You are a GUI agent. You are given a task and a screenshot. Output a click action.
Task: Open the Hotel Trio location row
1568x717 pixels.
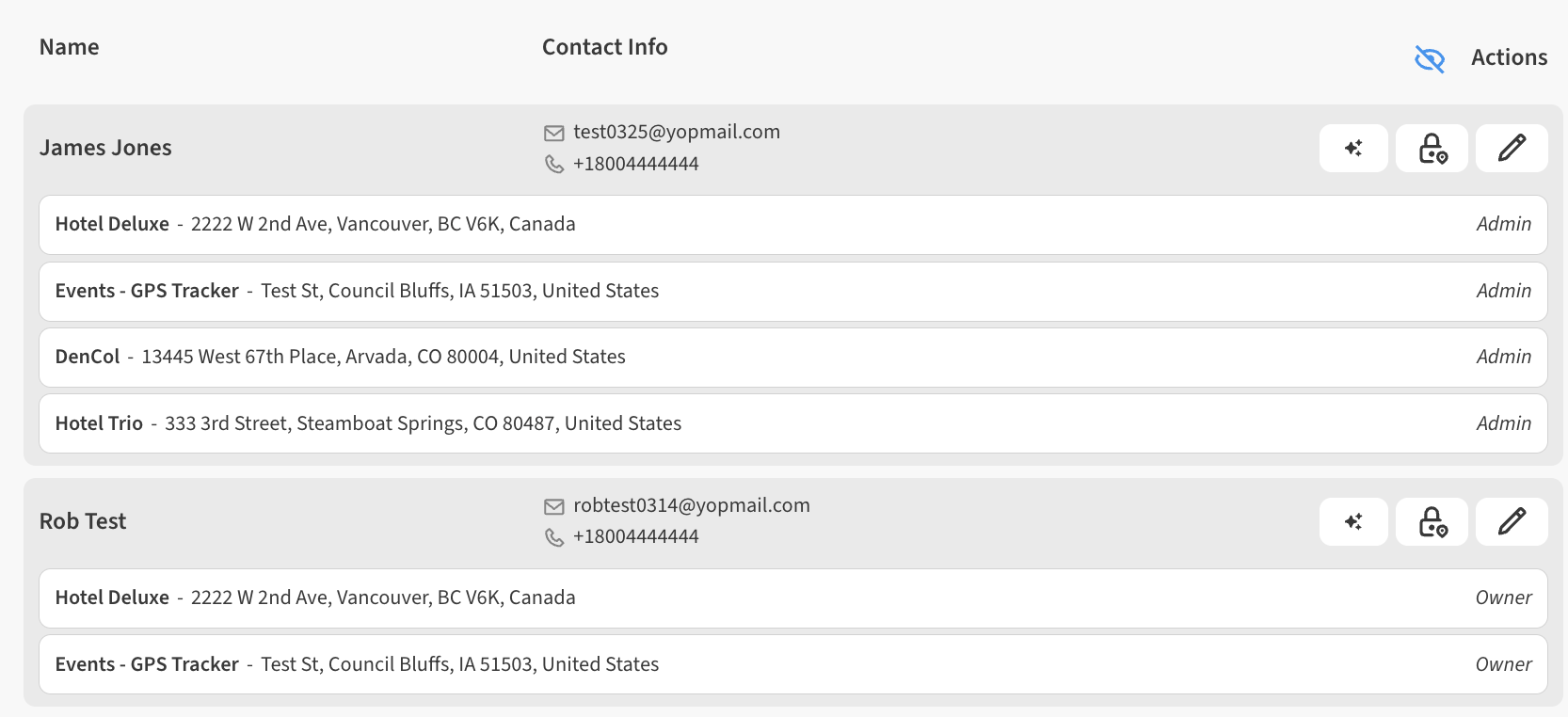(x=792, y=423)
